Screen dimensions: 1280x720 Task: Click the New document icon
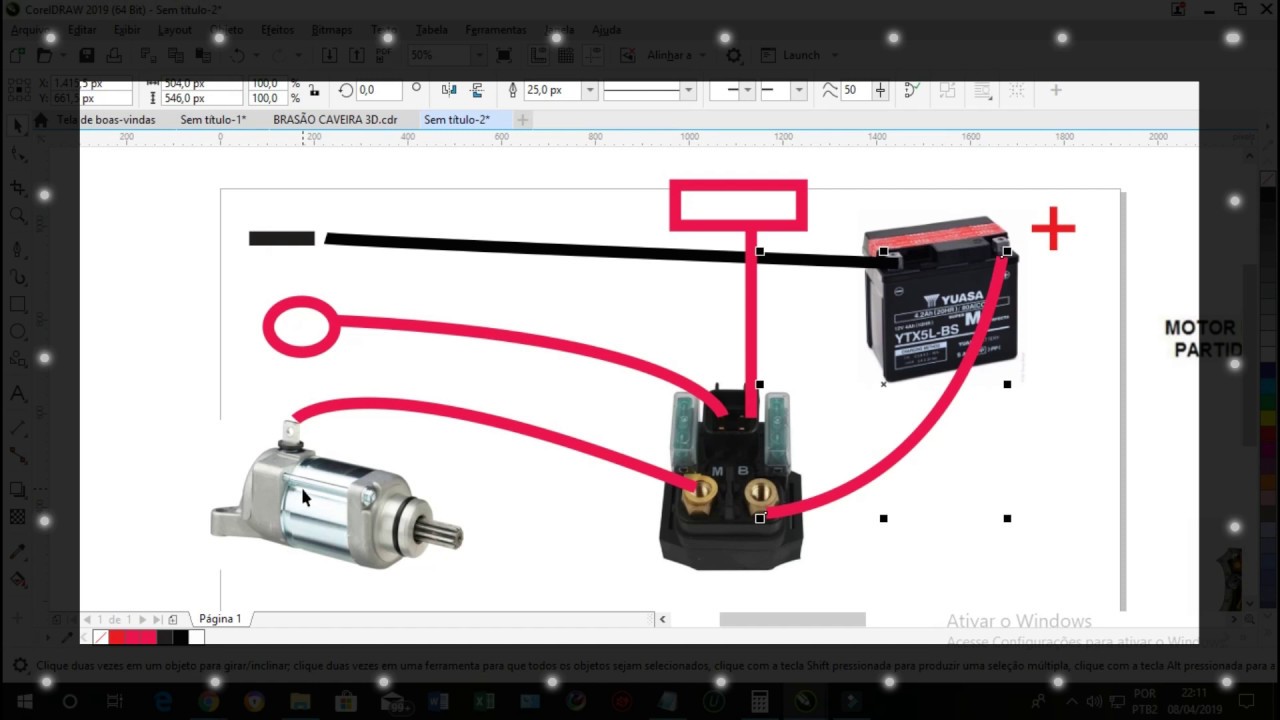[x=18, y=55]
